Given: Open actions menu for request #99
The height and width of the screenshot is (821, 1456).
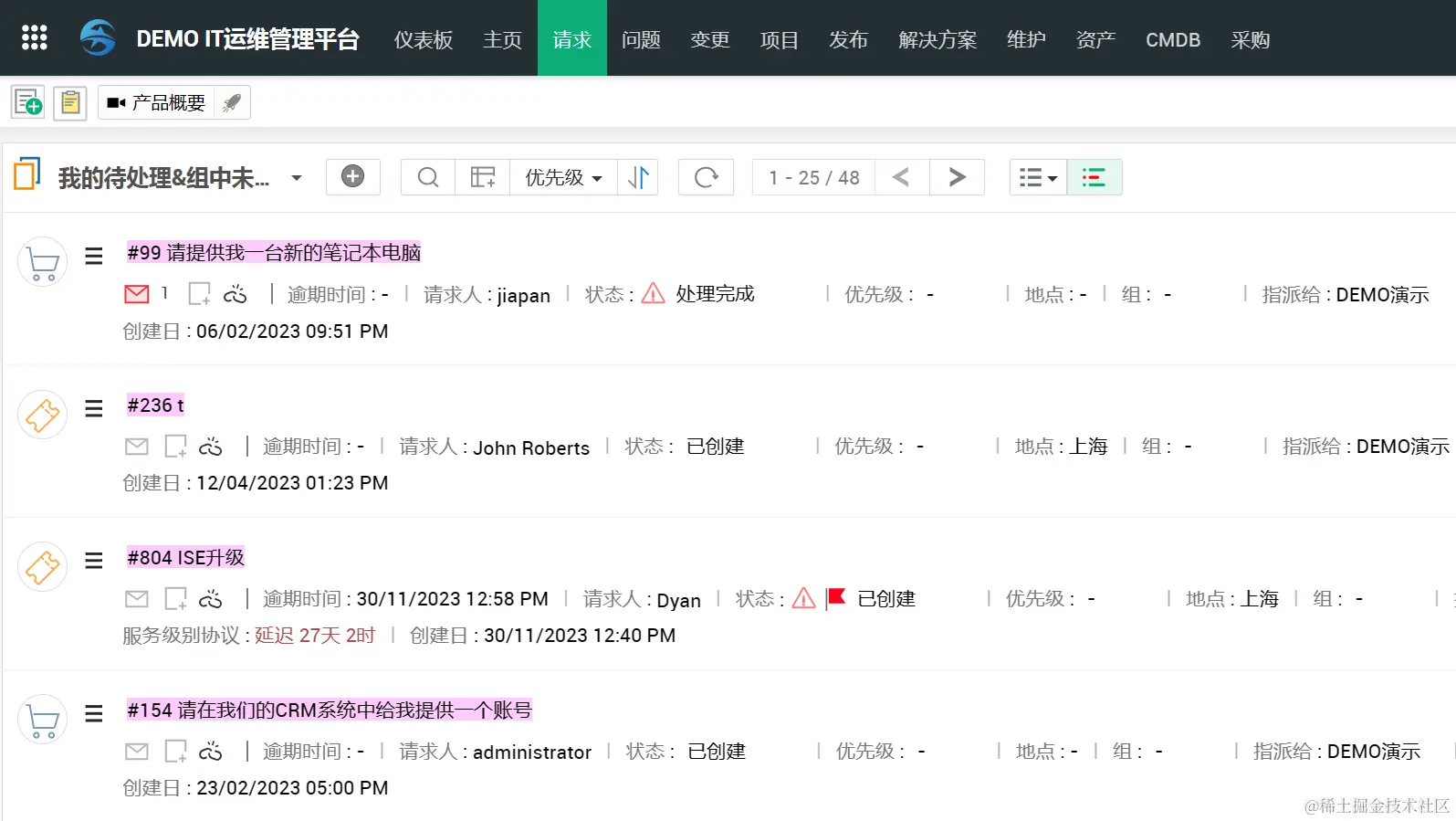Looking at the screenshot, I should [93, 256].
